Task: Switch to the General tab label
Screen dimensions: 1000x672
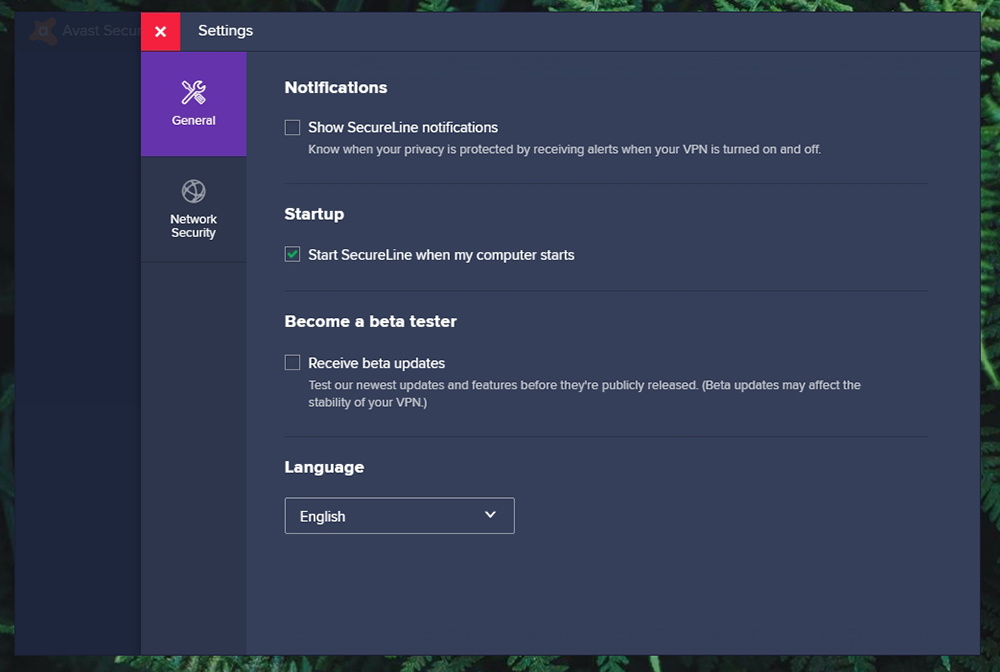Action: pyautogui.click(x=193, y=121)
